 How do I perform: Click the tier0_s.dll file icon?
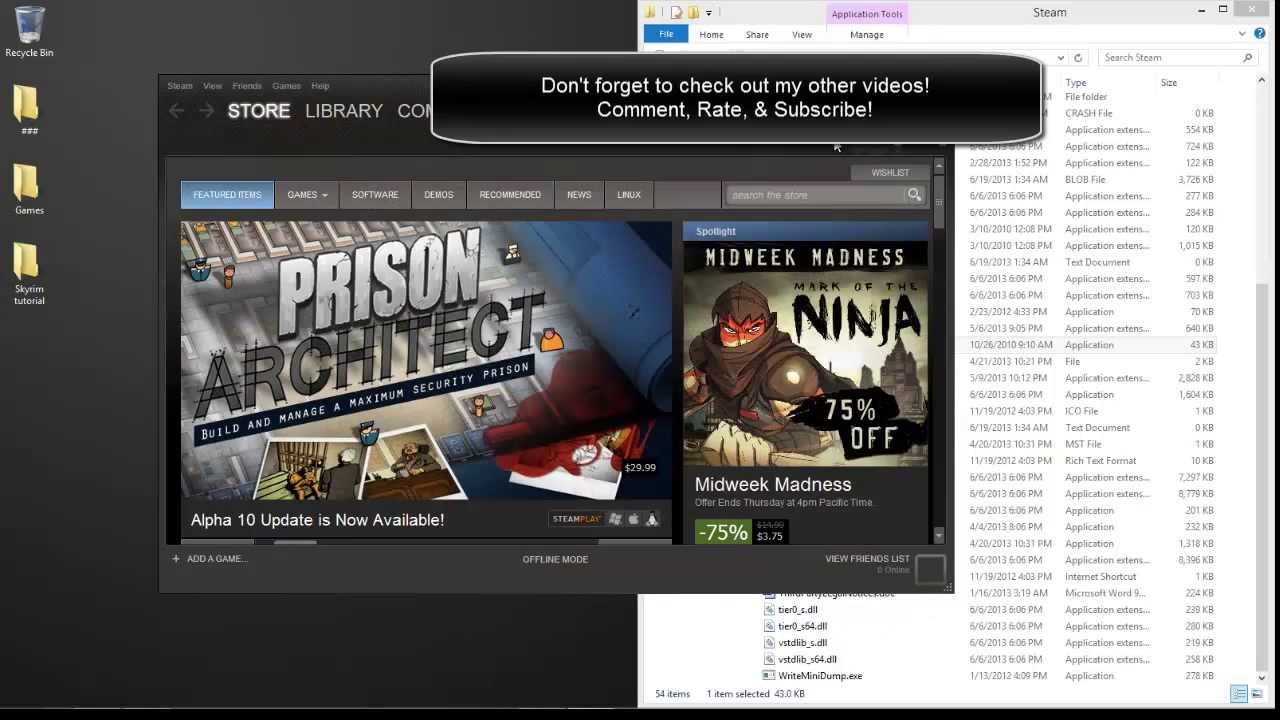click(769, 610)
